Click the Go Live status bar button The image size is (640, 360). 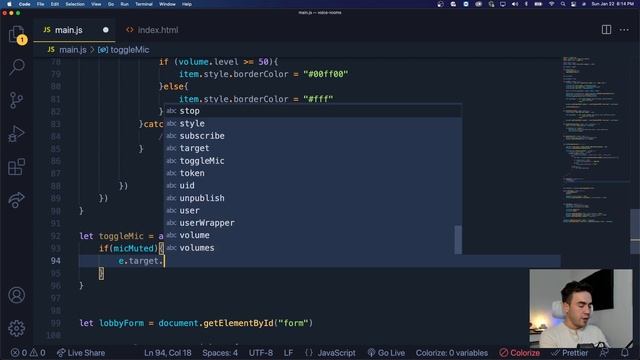point(386,353)
